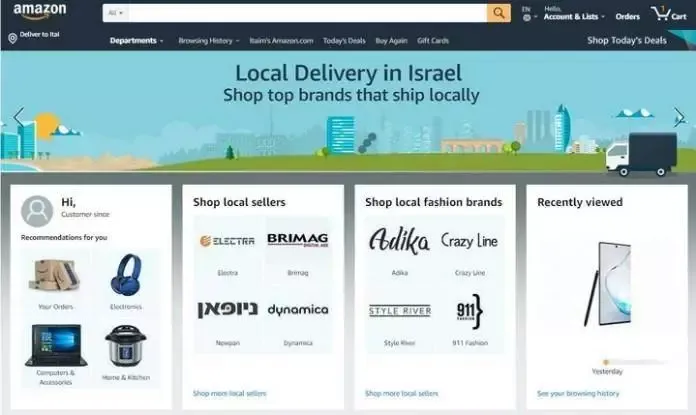Screen dimensions: 696x415
Task: Open Today's Deals in the nav bar
Action: pyautogui.click(x=344, y=41)
